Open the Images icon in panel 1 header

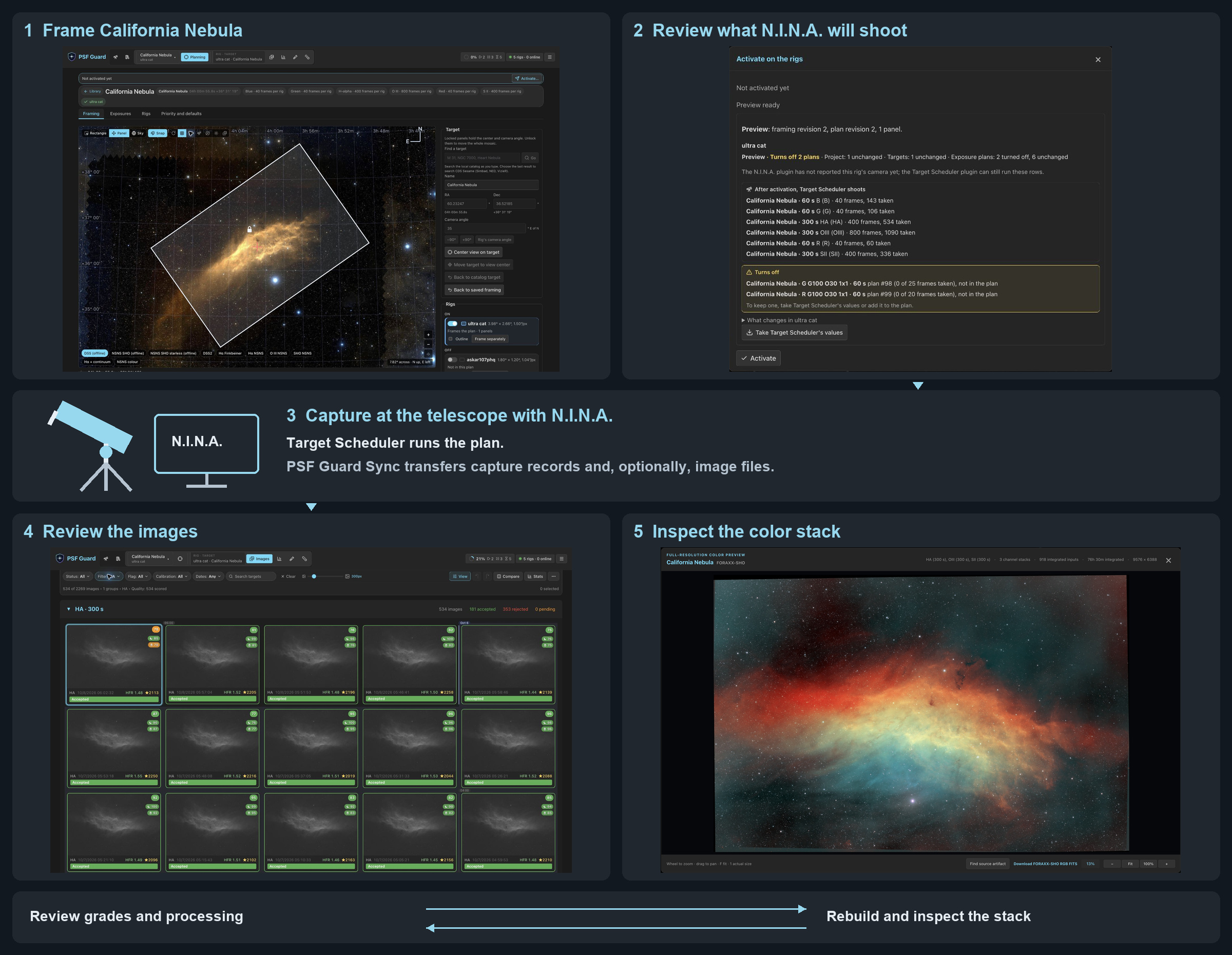pos(272,57)
